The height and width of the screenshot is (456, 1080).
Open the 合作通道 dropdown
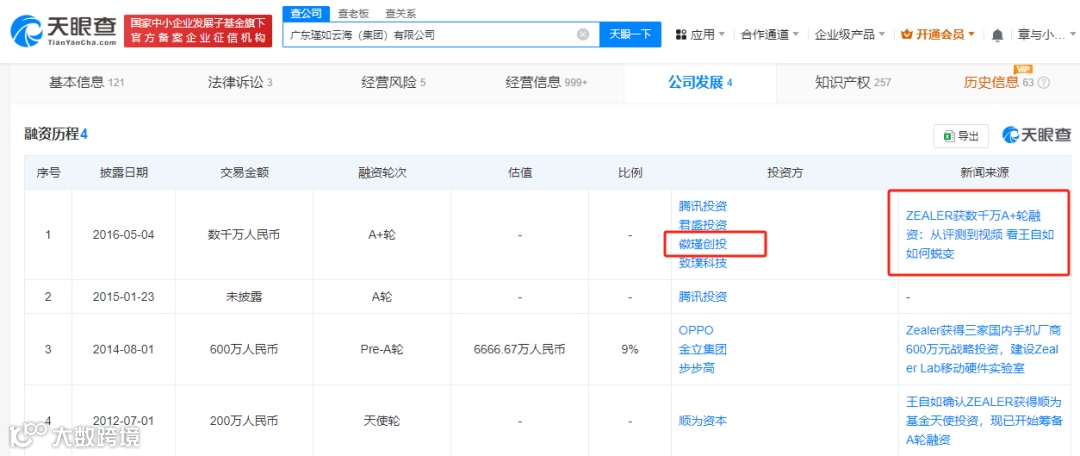tap(769, 34)
